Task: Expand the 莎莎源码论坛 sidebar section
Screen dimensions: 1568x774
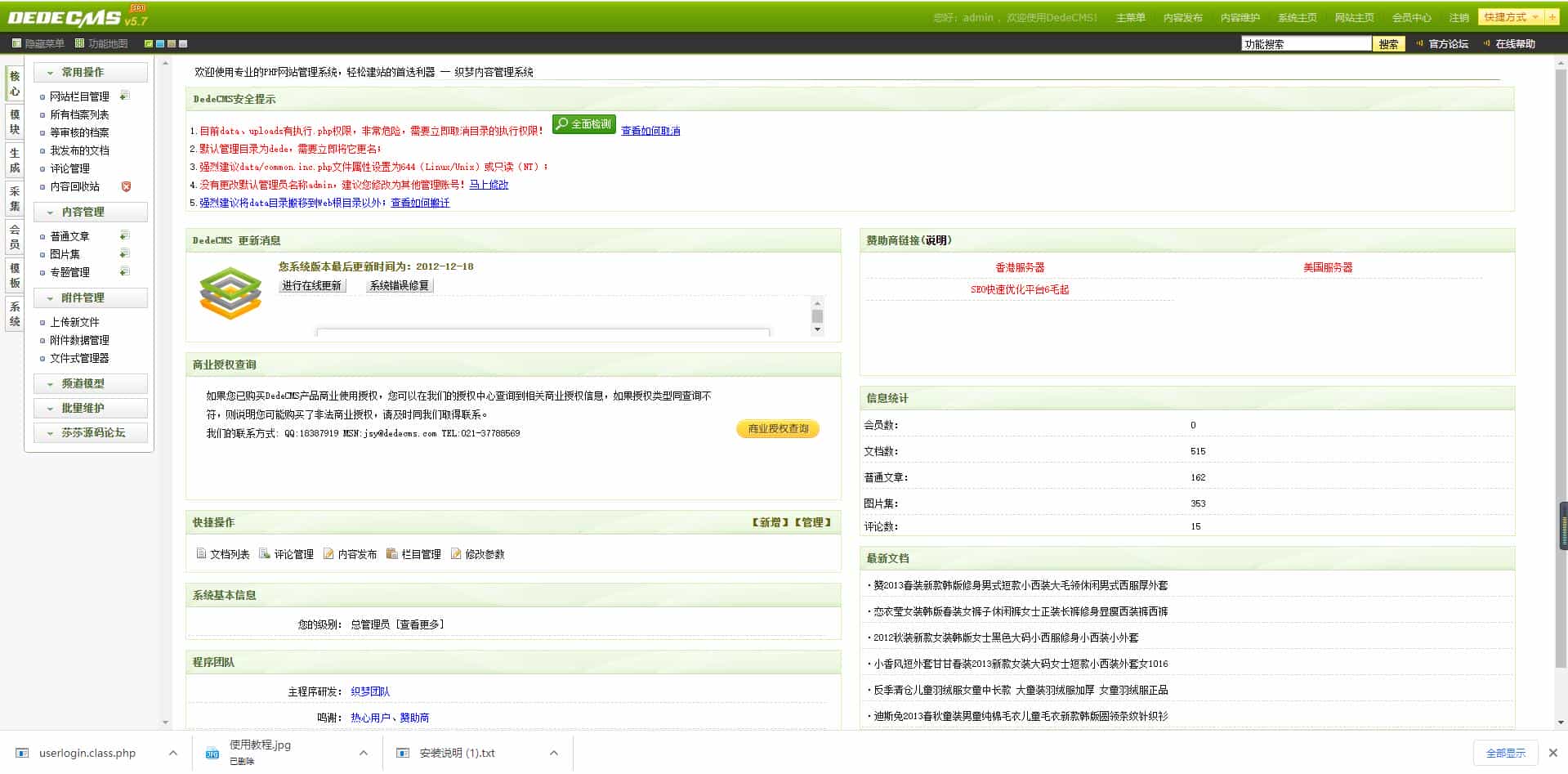Action: click(91, 432)
